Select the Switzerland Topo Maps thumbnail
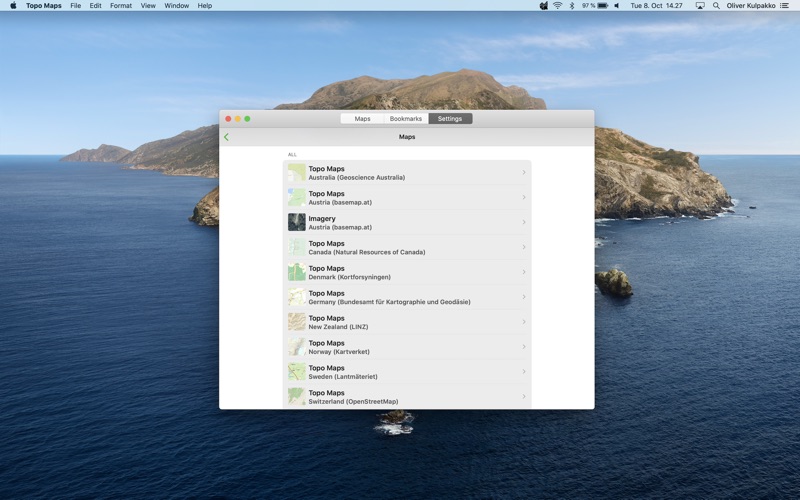800x500 pixels. [296, 396]
